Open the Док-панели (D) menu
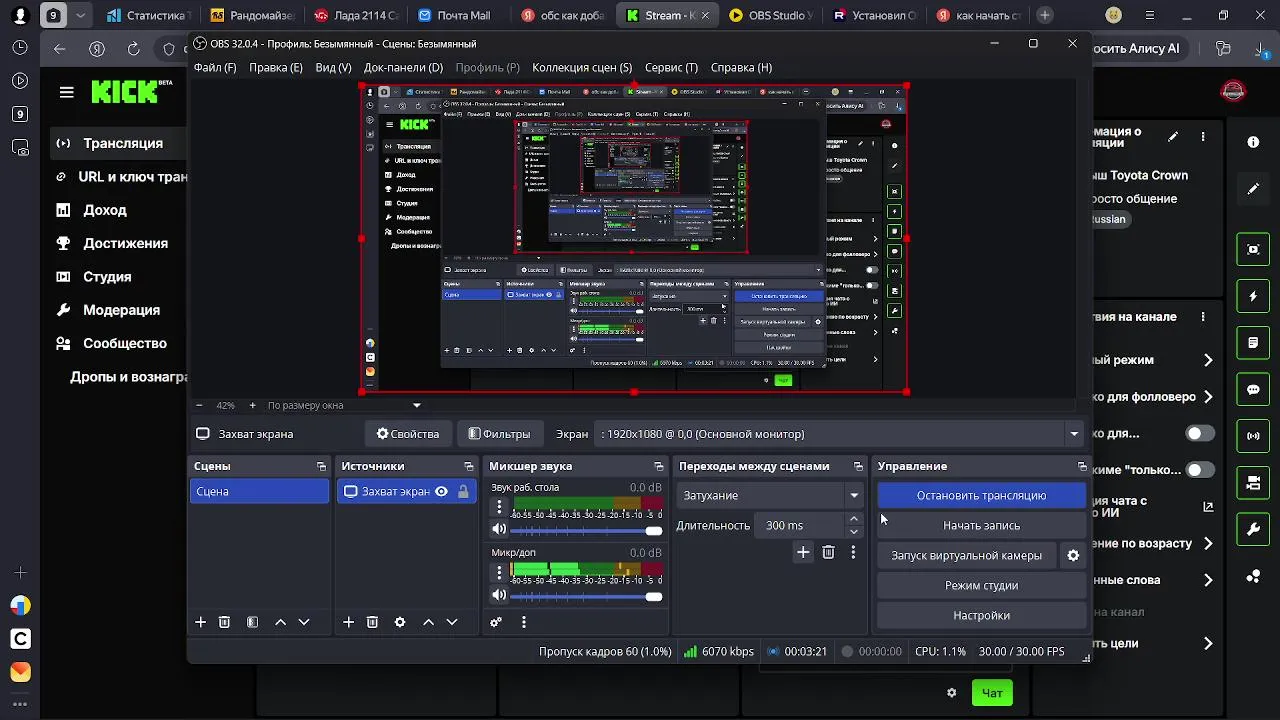This screenshot has width=1280, height=720. (403, 67)
